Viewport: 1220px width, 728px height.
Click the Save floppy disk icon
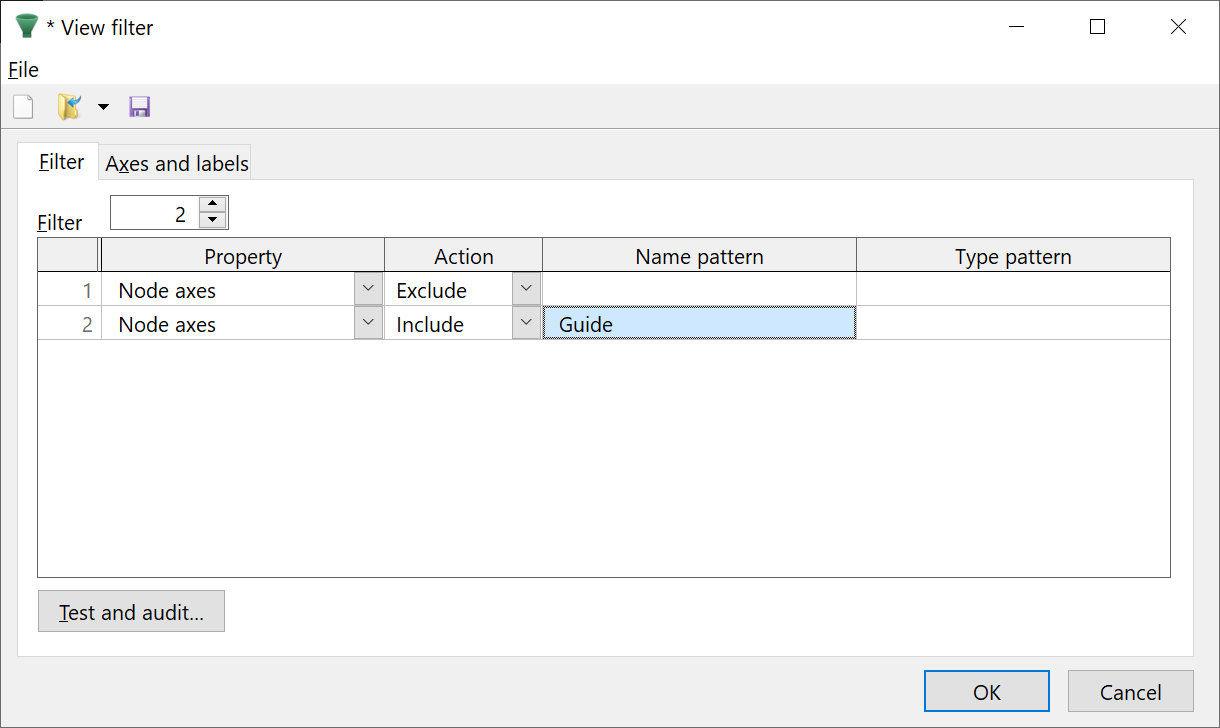[x=140, y=107]
